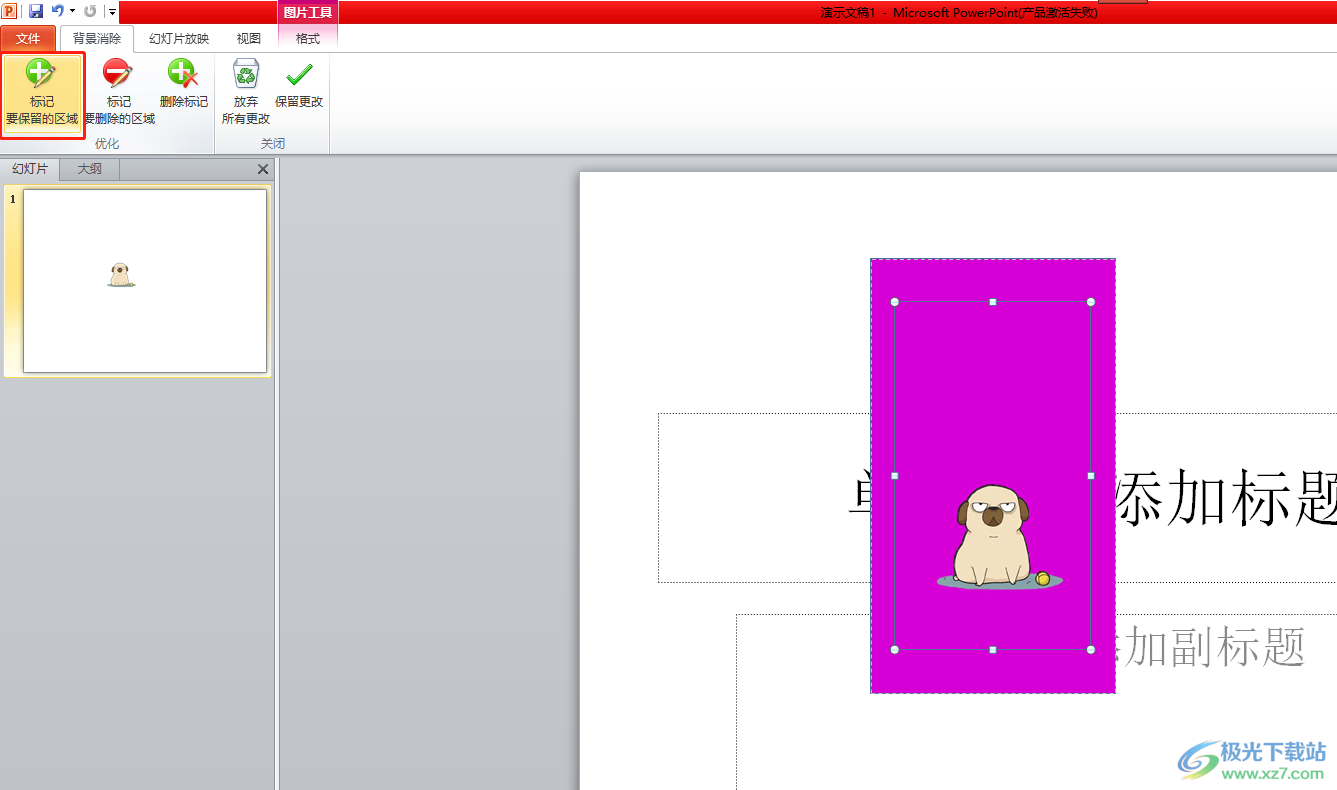This screenshot has height=790, width=1337.
Task: Click bottom-left handle of background removal marquee
Action: point(895,650)
